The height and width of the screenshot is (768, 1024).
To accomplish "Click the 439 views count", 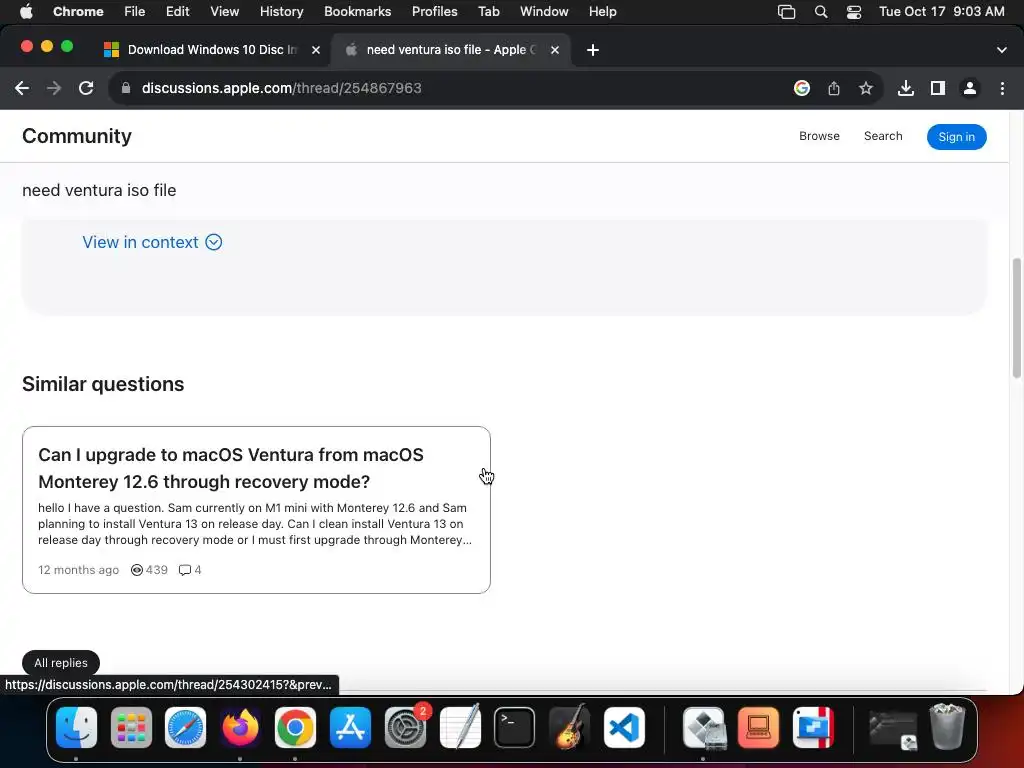I will coord(150,569).
